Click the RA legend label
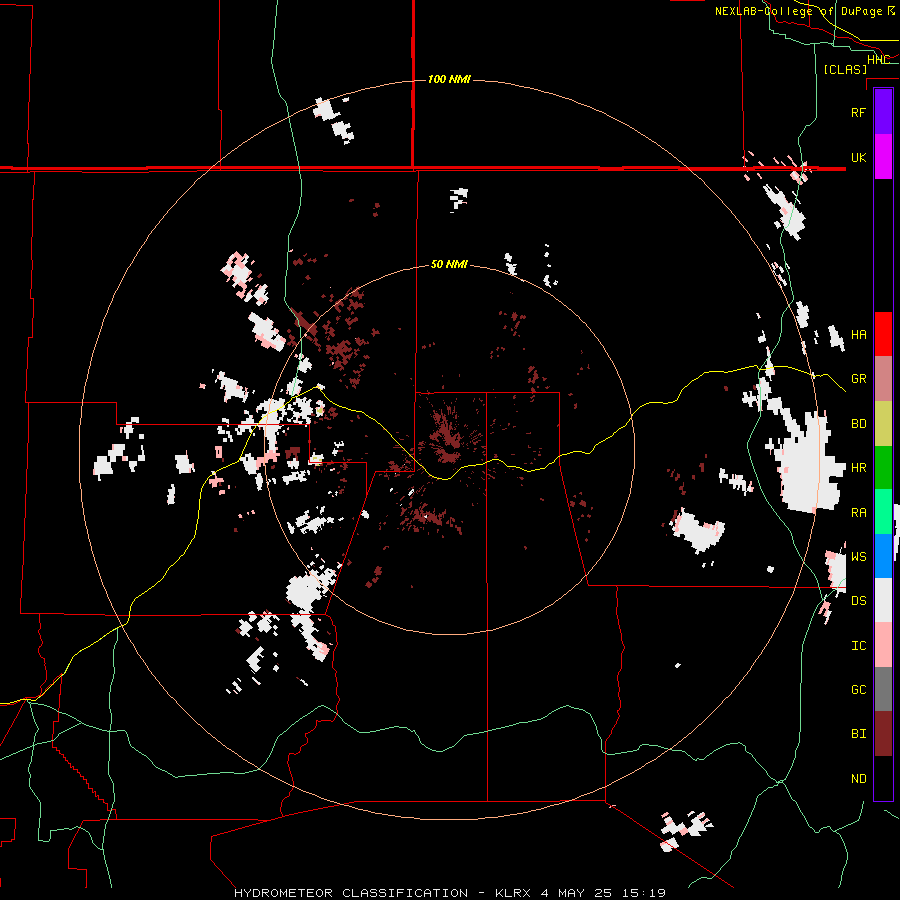Viewport: 900px width, 900px height. 858,513
